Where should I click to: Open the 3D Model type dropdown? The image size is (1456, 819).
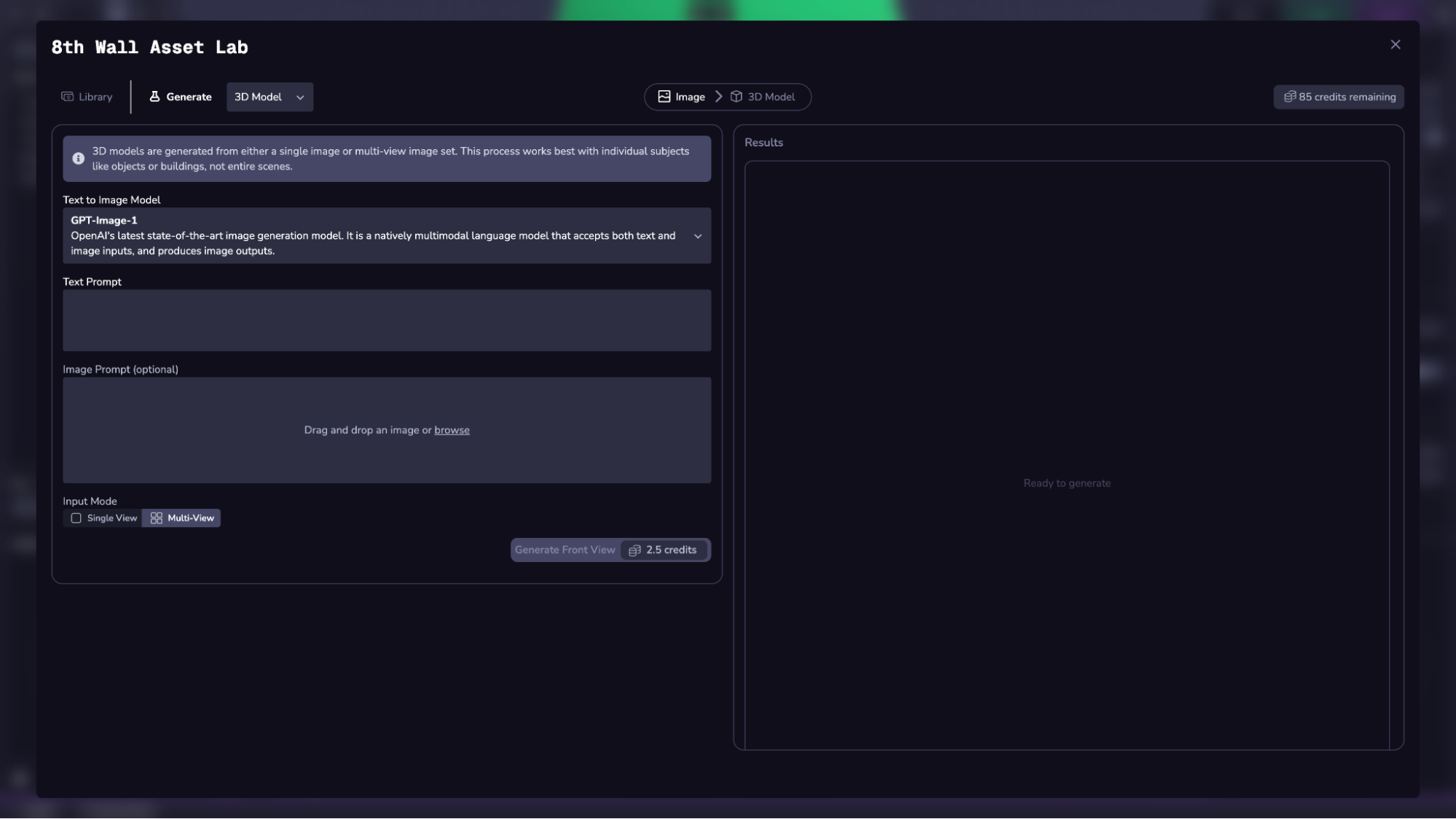coord(269,97)
